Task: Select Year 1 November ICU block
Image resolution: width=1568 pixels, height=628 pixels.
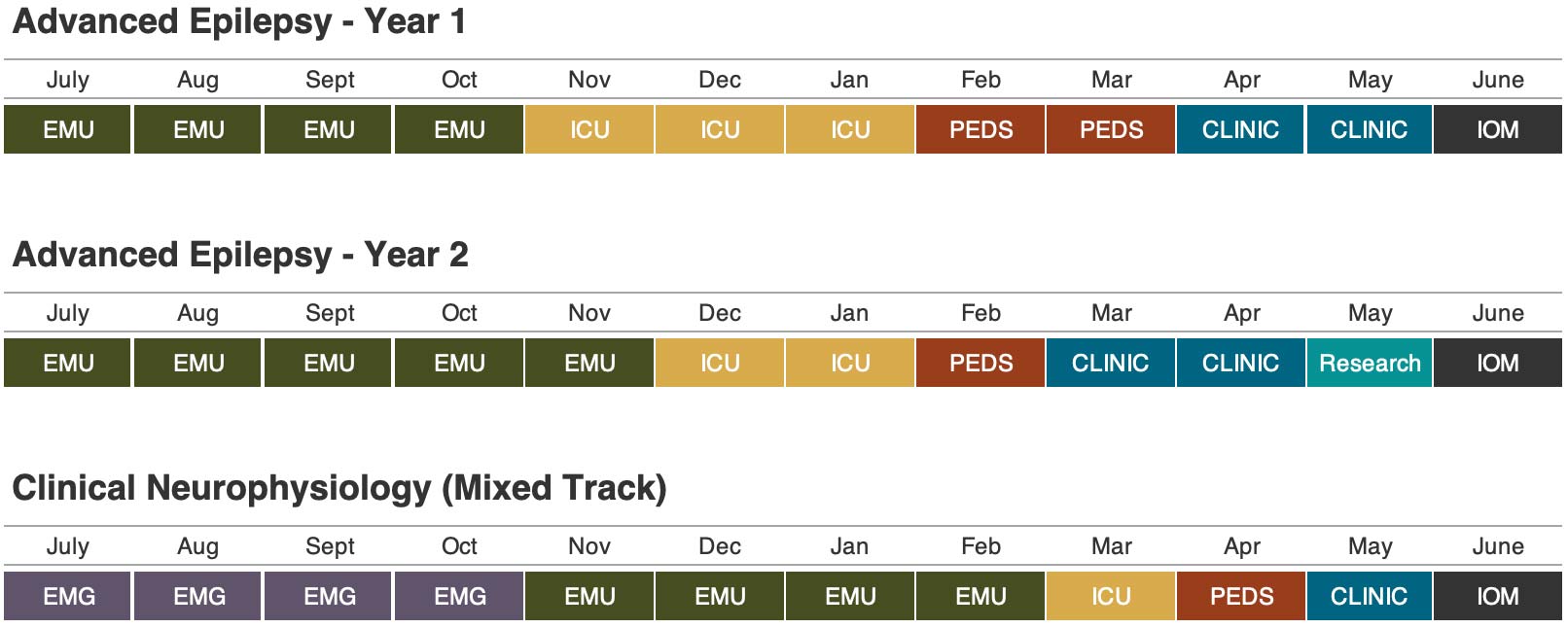Action: 589,129
